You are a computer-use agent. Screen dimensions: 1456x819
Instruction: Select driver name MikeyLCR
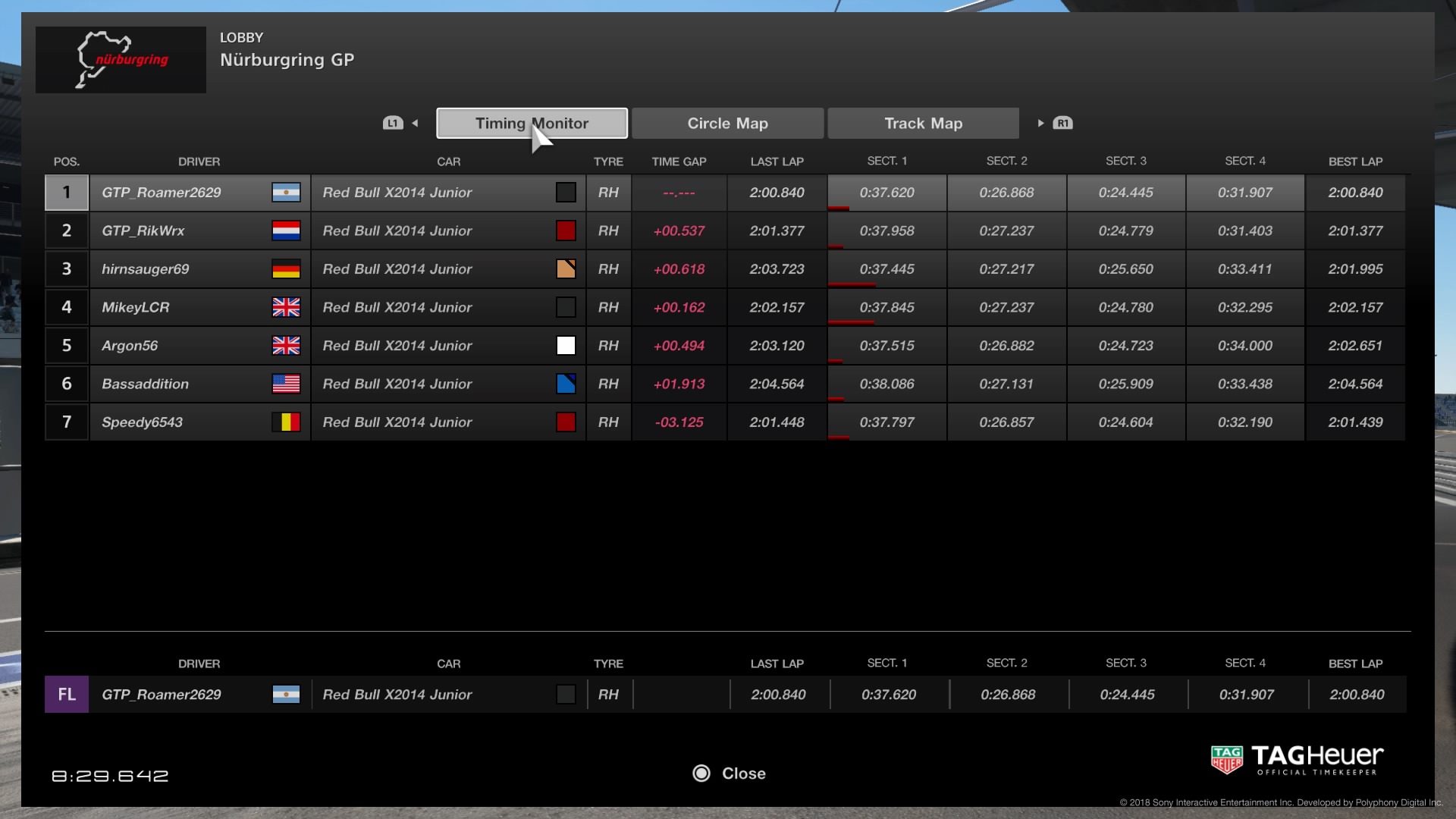[136, 307]
